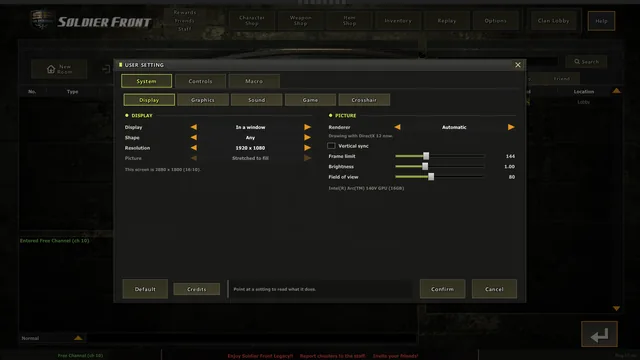640x360 pixels.
Task: Open the Options menu
Action: coord(496,20)
